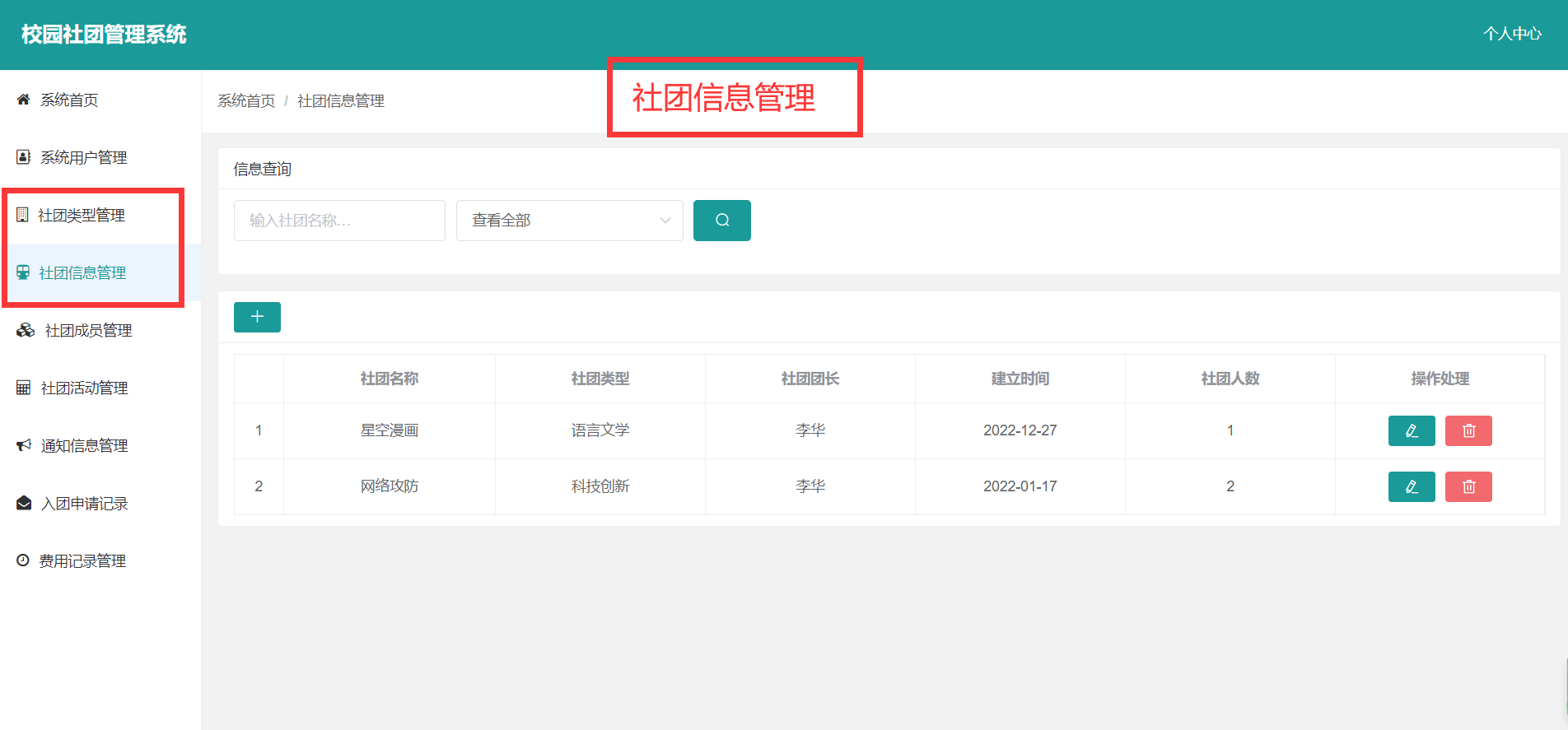Delete the 星空漫画 club row
Screen dimensions: 1568x730
click(1468, 430)
